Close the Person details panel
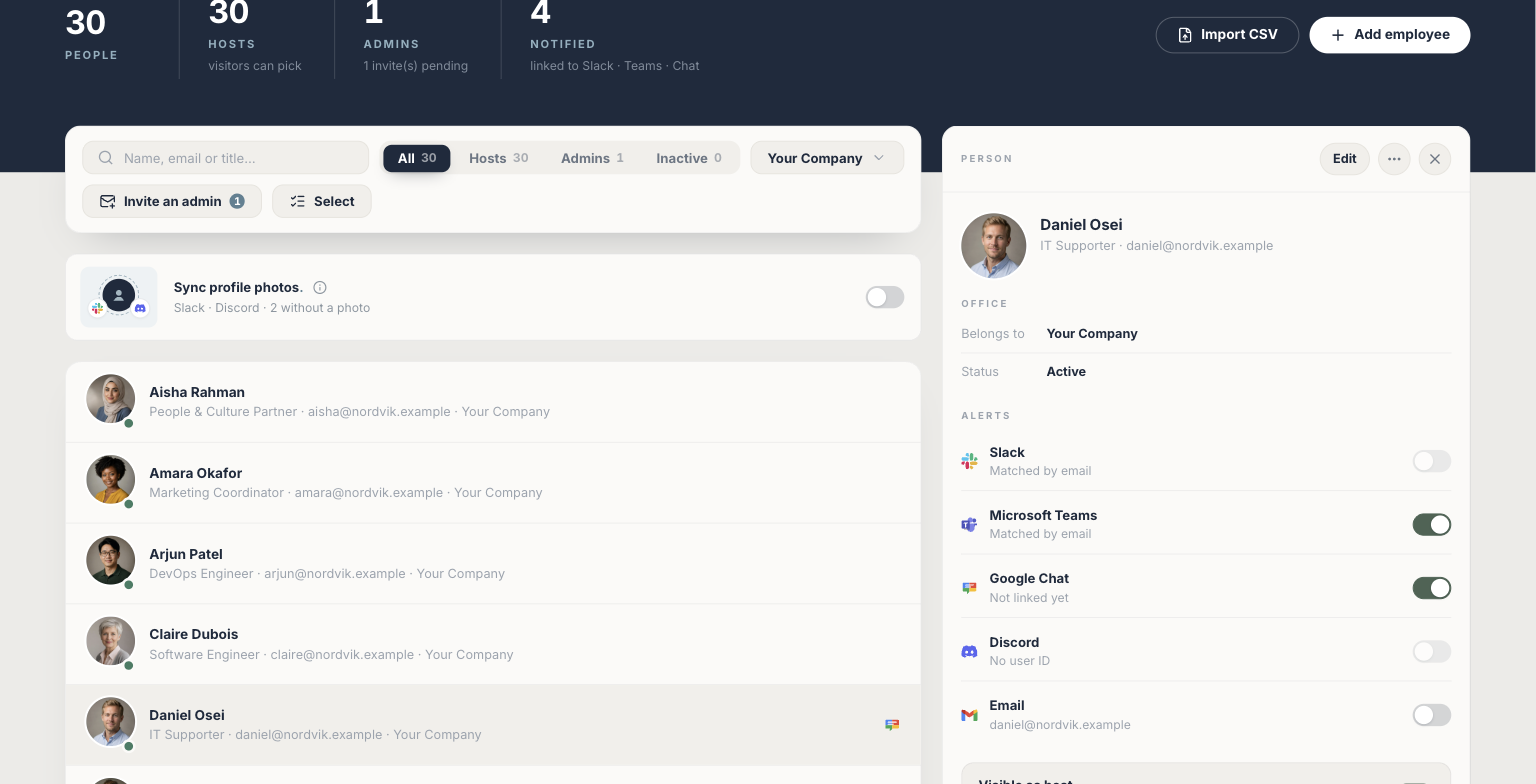The image size is (1536, 784). pos(1435,159)
